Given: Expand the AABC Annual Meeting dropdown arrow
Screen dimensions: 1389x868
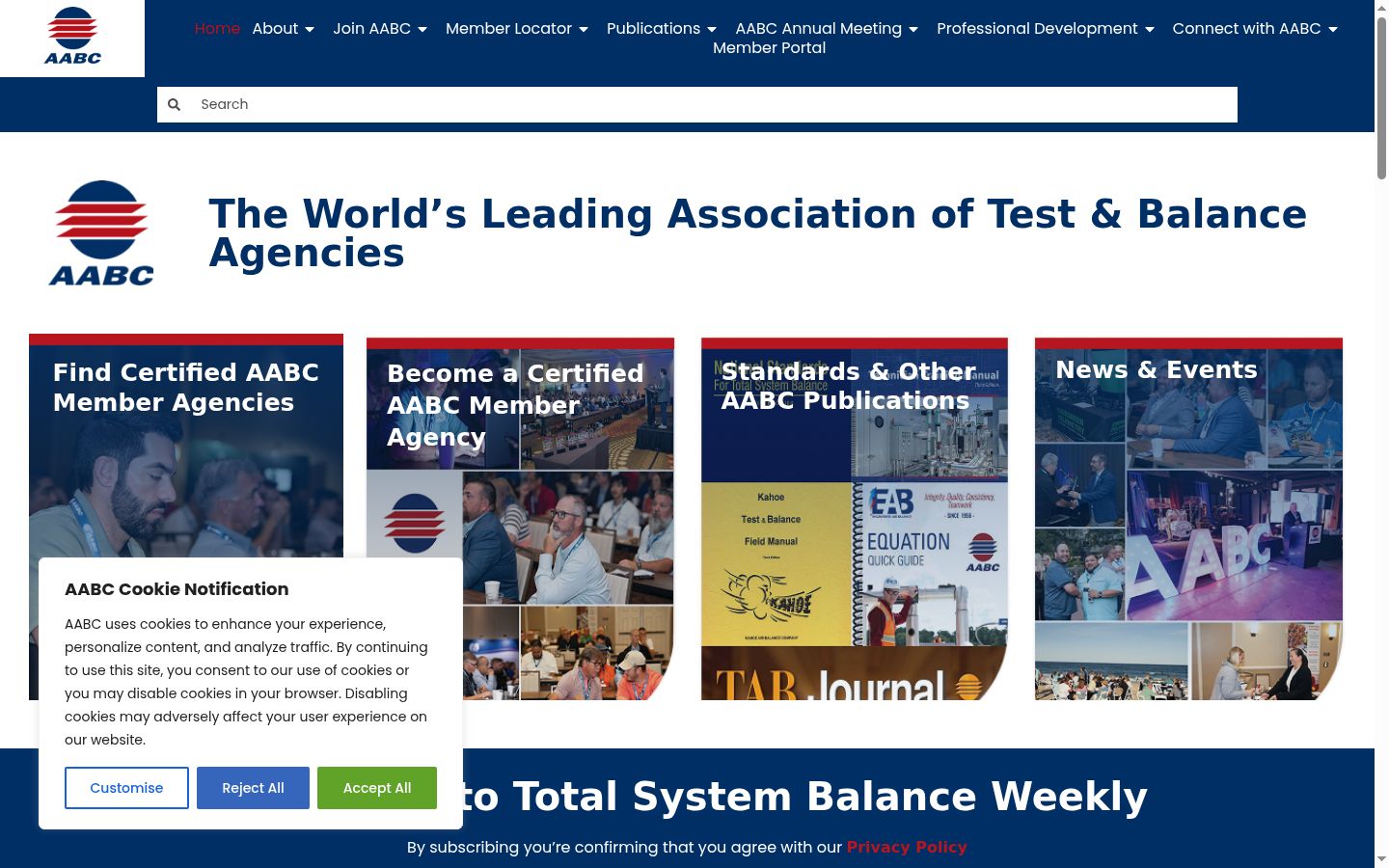Looking at the screenshot, I should [x=913, y=30].
